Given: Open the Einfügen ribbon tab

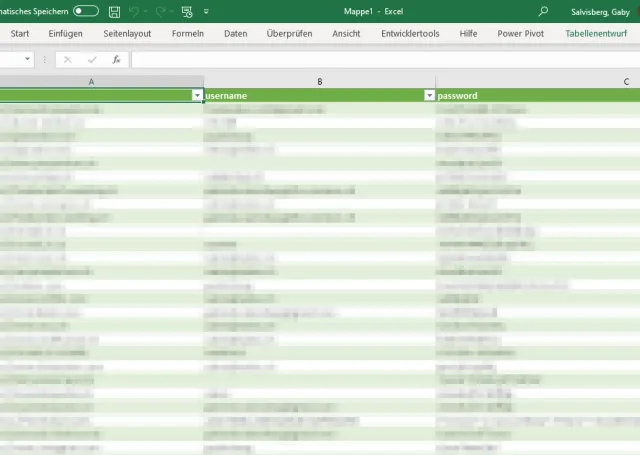Looking at the screenshot, I should [65, 33].
